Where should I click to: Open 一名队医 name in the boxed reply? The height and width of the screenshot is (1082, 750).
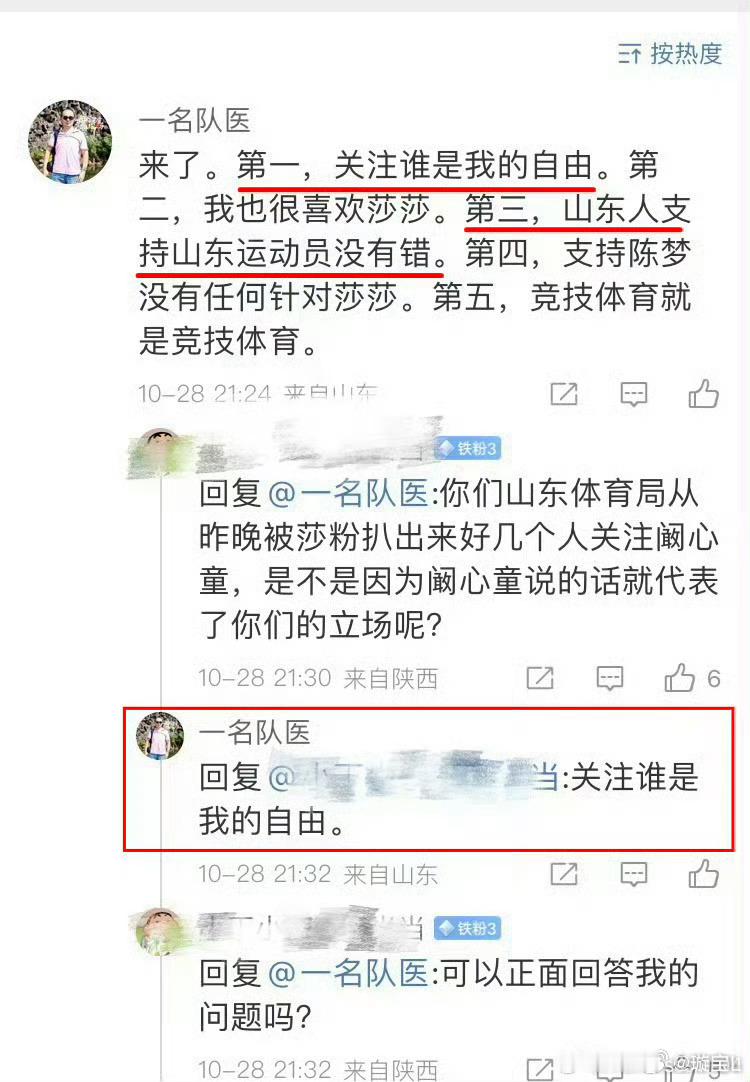click(x=255, y=732)
